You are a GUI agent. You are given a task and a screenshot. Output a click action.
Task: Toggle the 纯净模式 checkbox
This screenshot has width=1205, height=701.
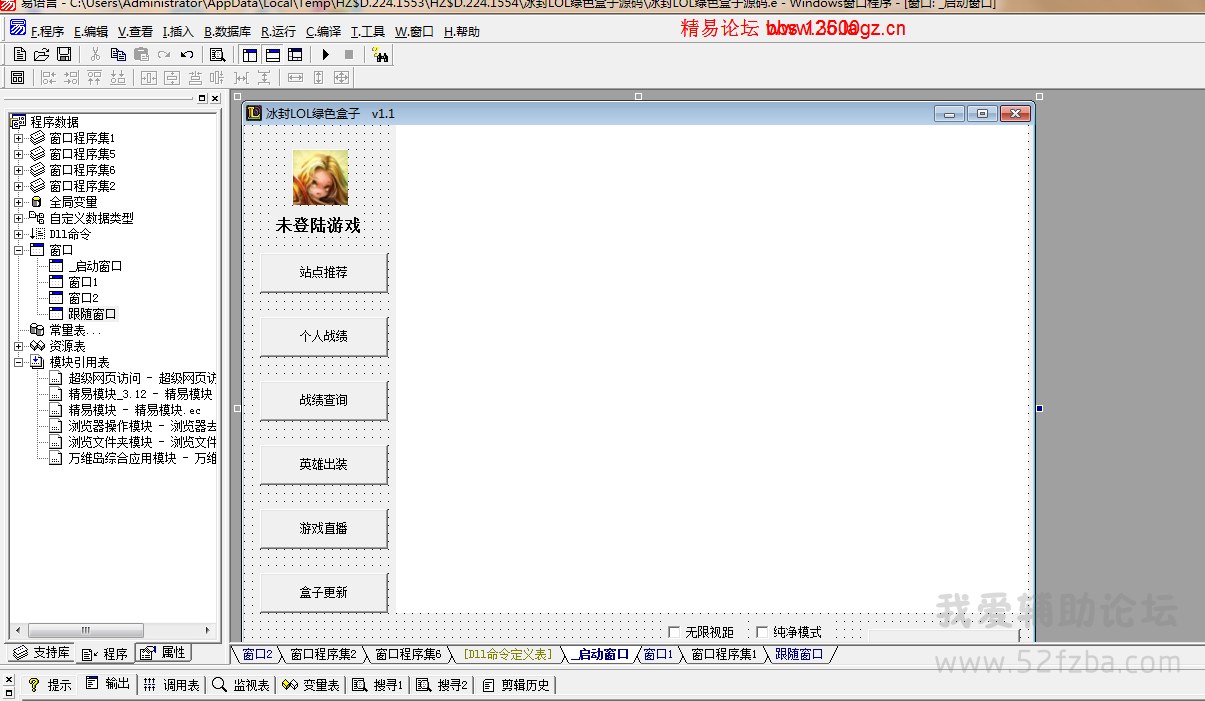click(x=762, y=632)
